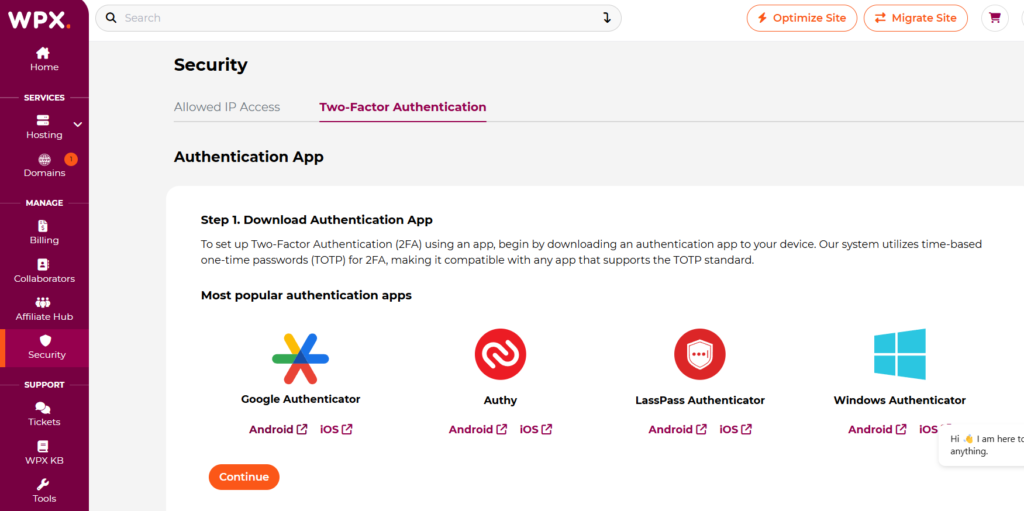Open Tools wrench icon
The width and height of the screenshot is (1024, 511).
click(x=44, y=485)
